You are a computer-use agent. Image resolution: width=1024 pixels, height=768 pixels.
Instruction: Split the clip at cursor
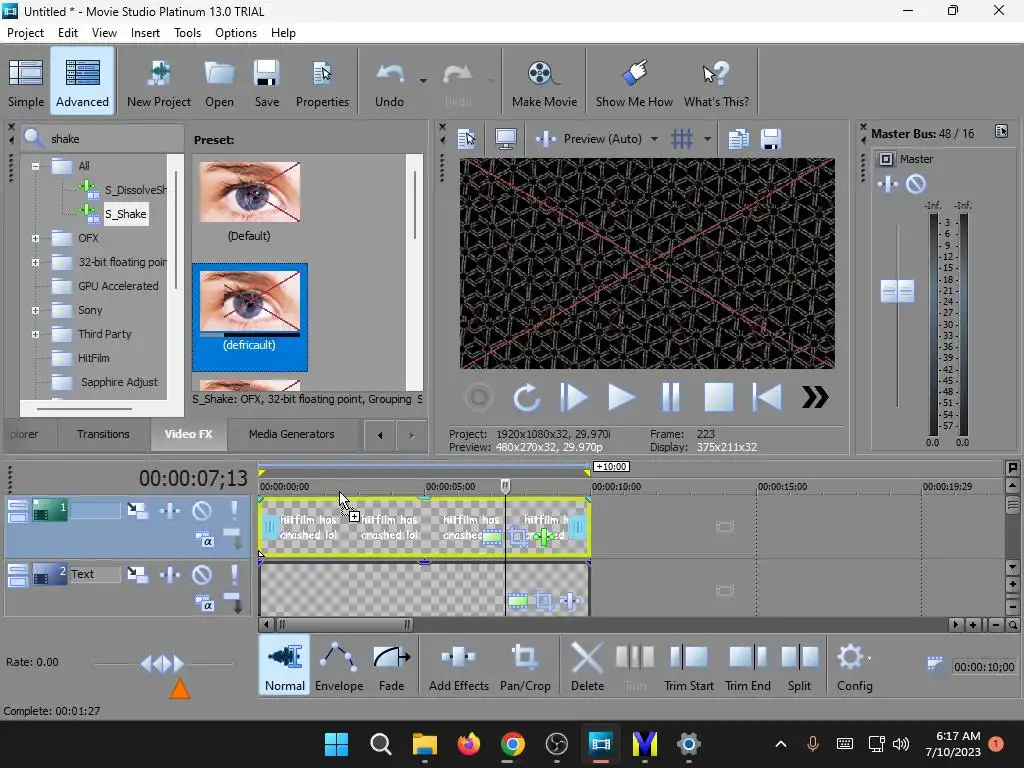coord(799,666)
